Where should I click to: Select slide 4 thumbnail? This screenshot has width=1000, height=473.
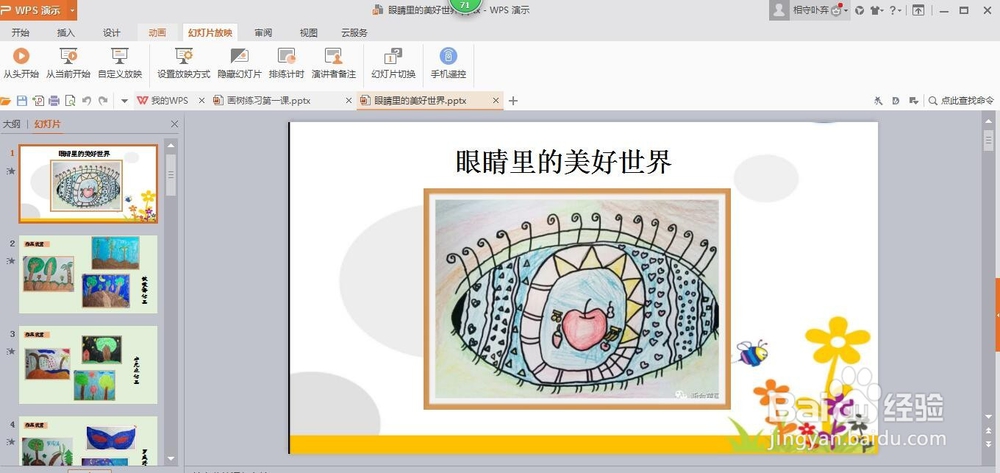coord(88,441)
